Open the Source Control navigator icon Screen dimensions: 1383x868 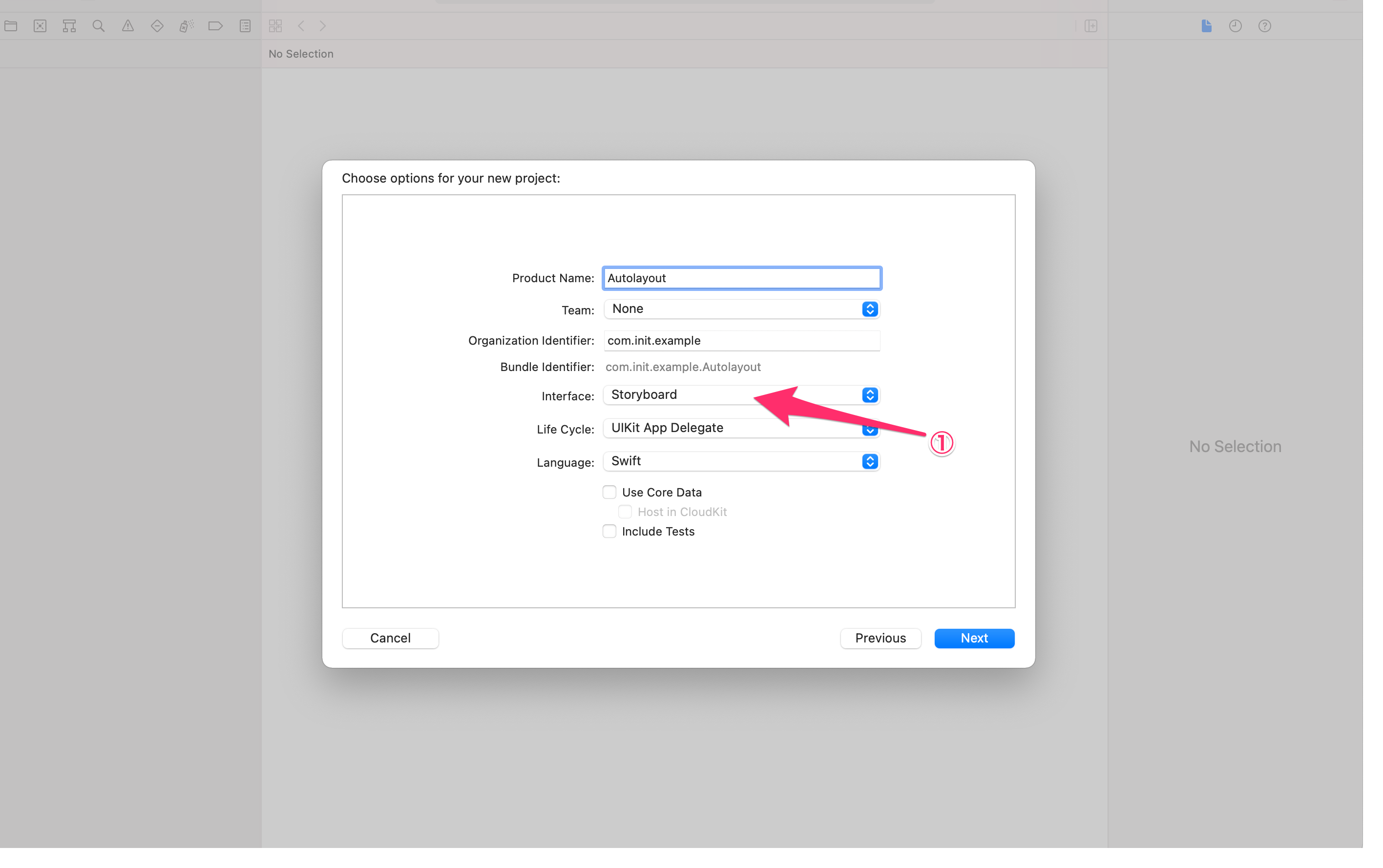(40, 26)
